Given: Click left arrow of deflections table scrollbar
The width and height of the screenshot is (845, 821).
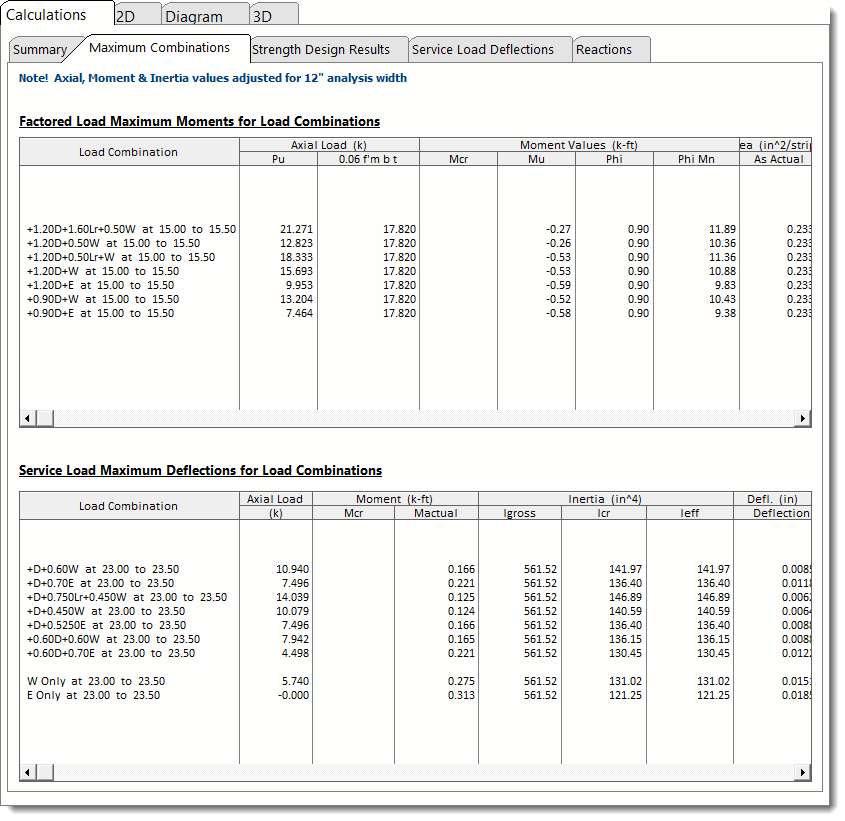Looking at the screenshot, I should pos(28,773).
